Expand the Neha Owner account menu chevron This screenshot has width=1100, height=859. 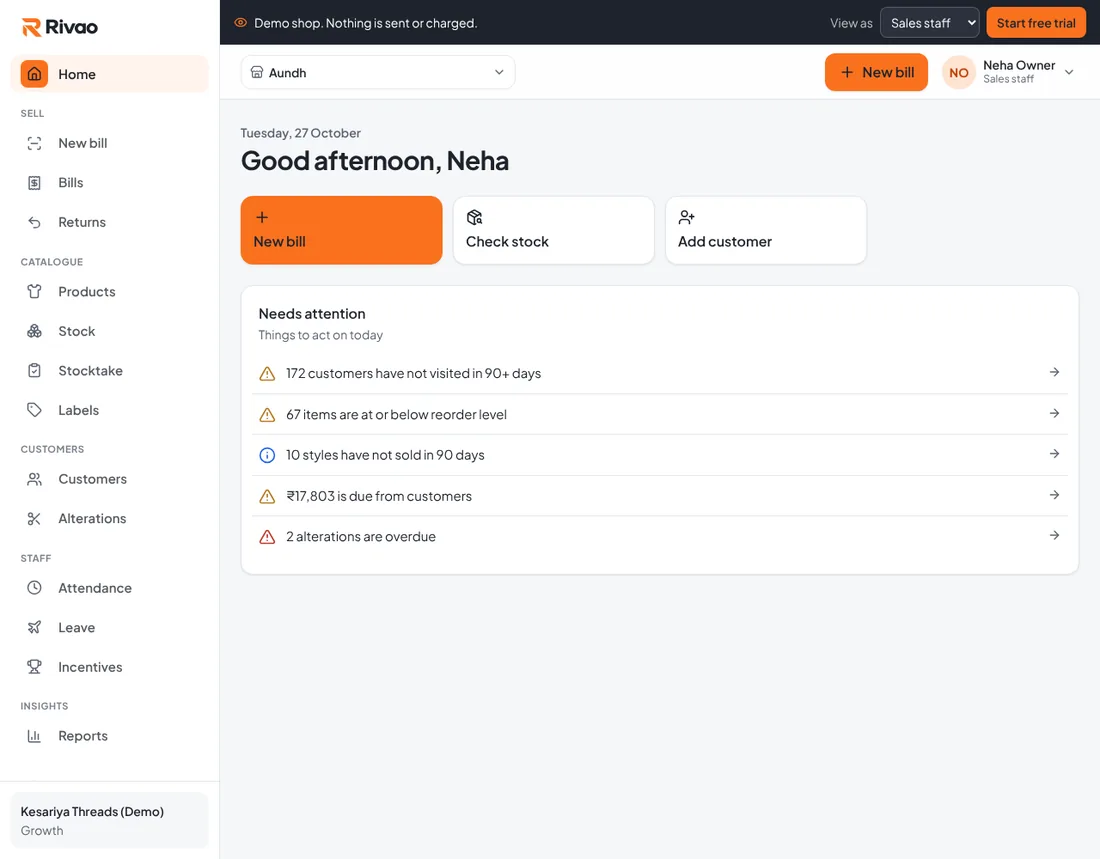pyautogui.click(x=1069, y=72)
